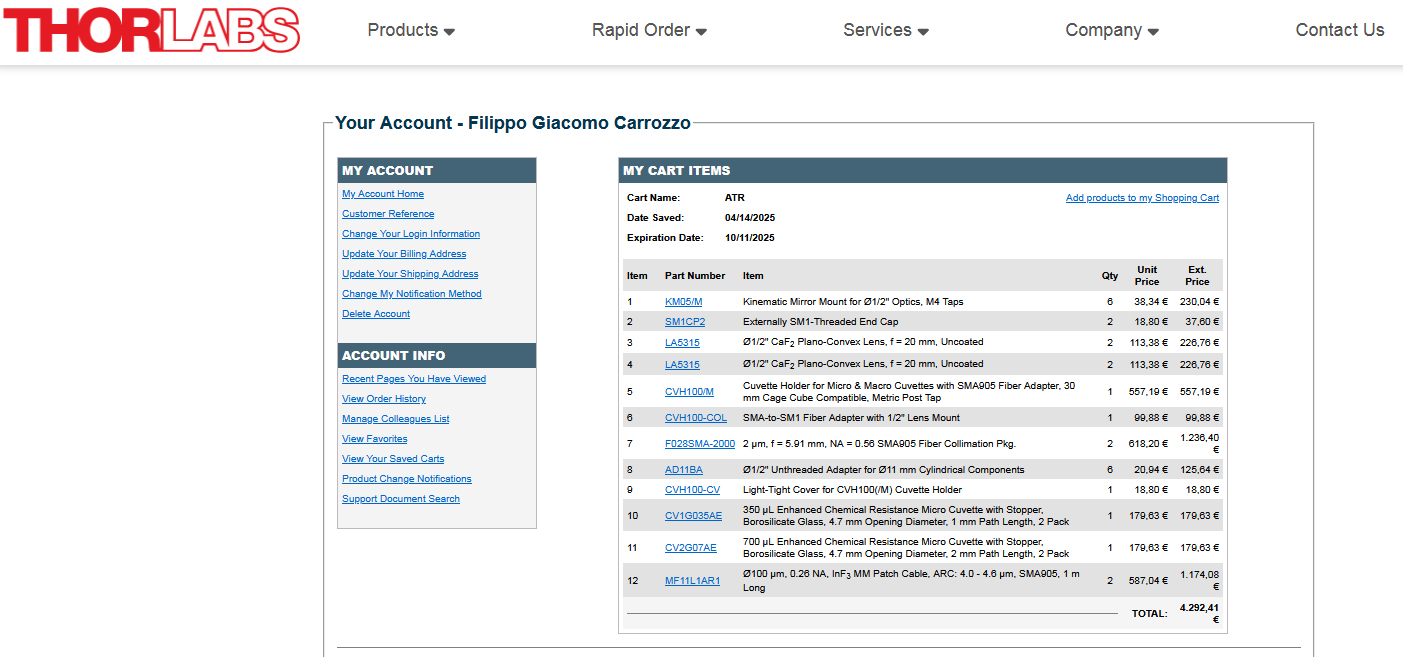The image size is (1403, 657).
Task: Open Support Document Search
Action: pyautogui.click(x=401, y=499)
